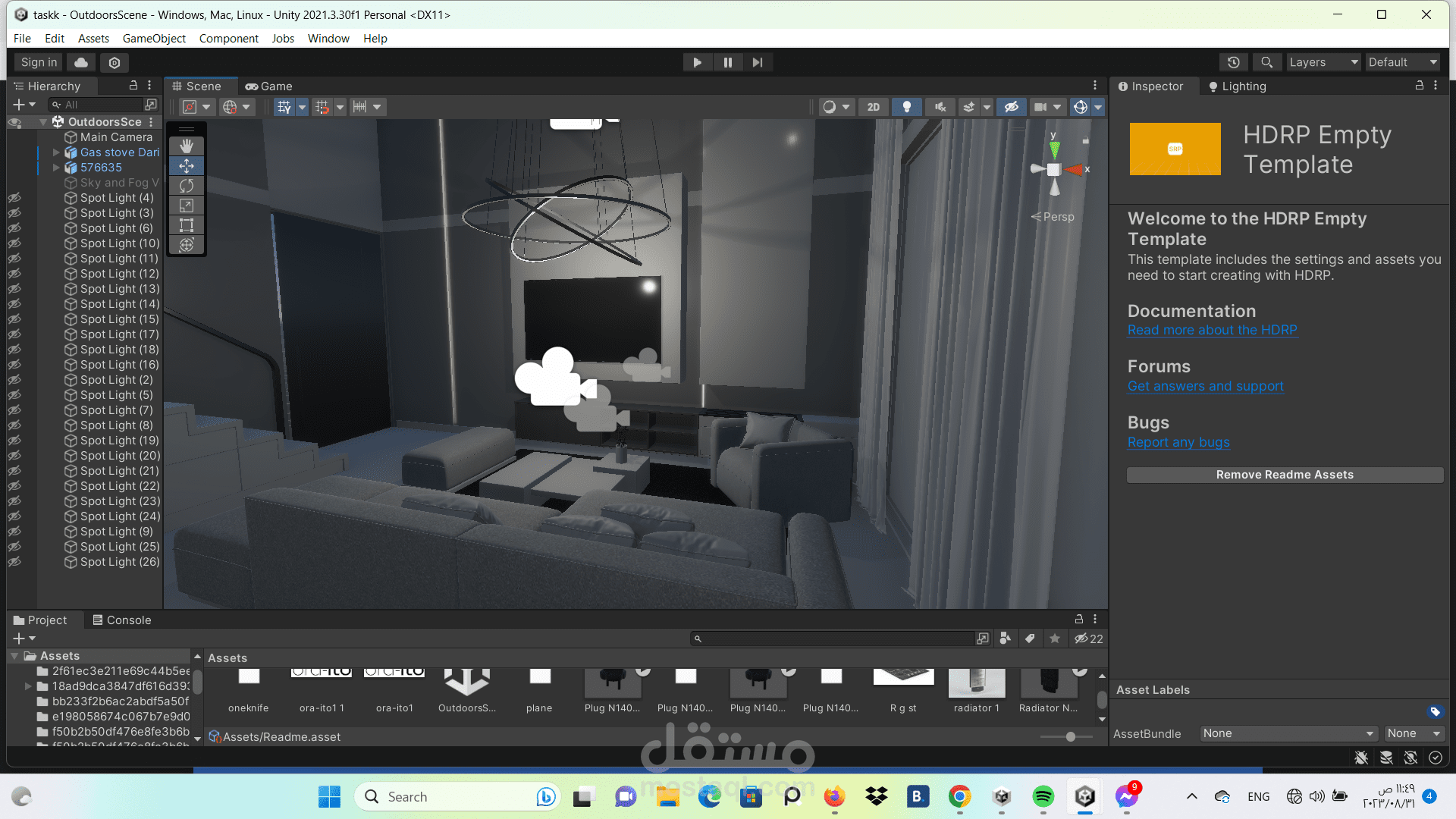The height and width of the screenshot is (819, 1456).
Task: Click the cloud services icon
Action: pyautogui.click(x=81, y=62)
